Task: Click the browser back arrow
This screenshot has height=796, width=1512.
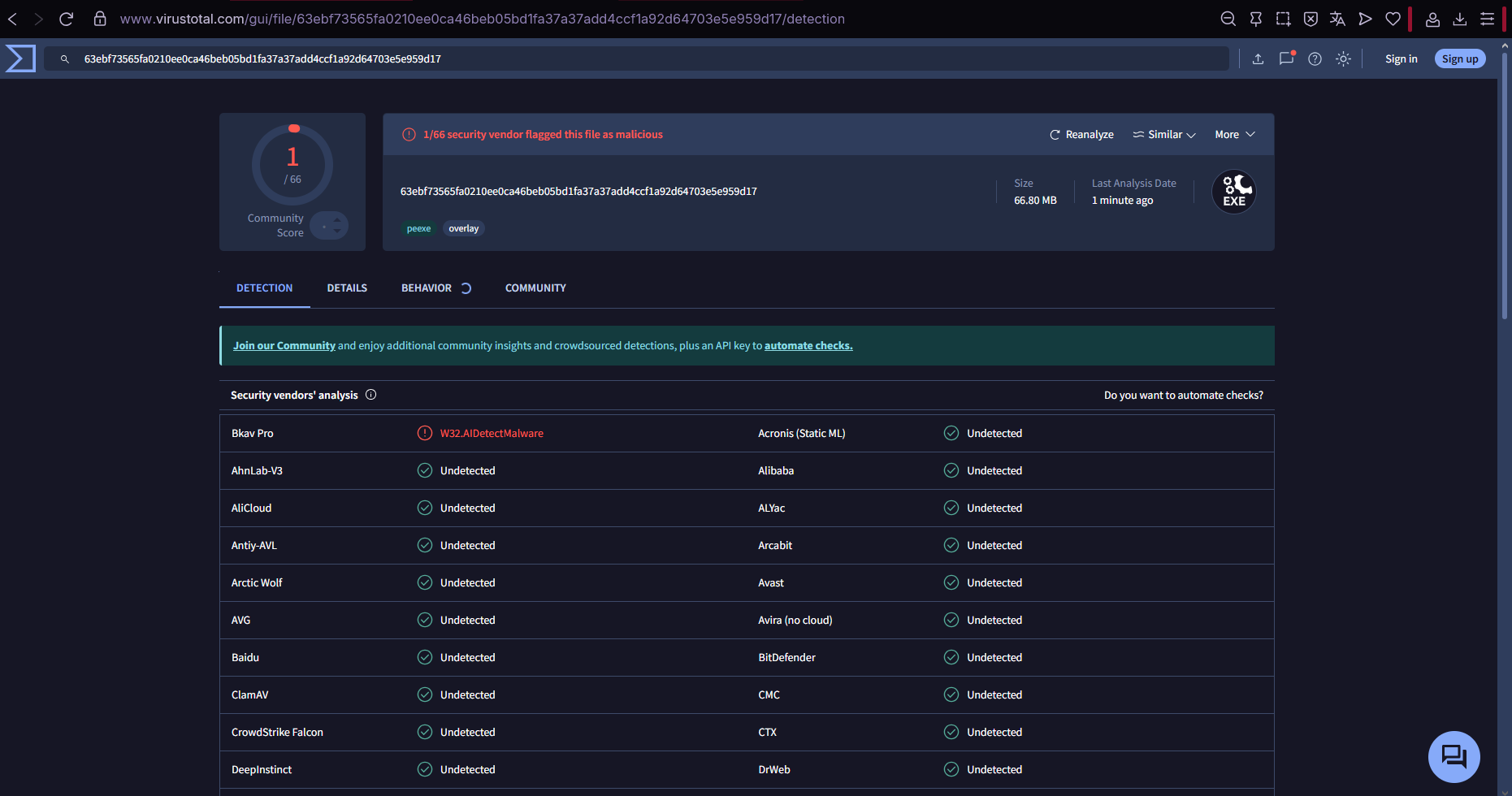Action: pos(12,19)
